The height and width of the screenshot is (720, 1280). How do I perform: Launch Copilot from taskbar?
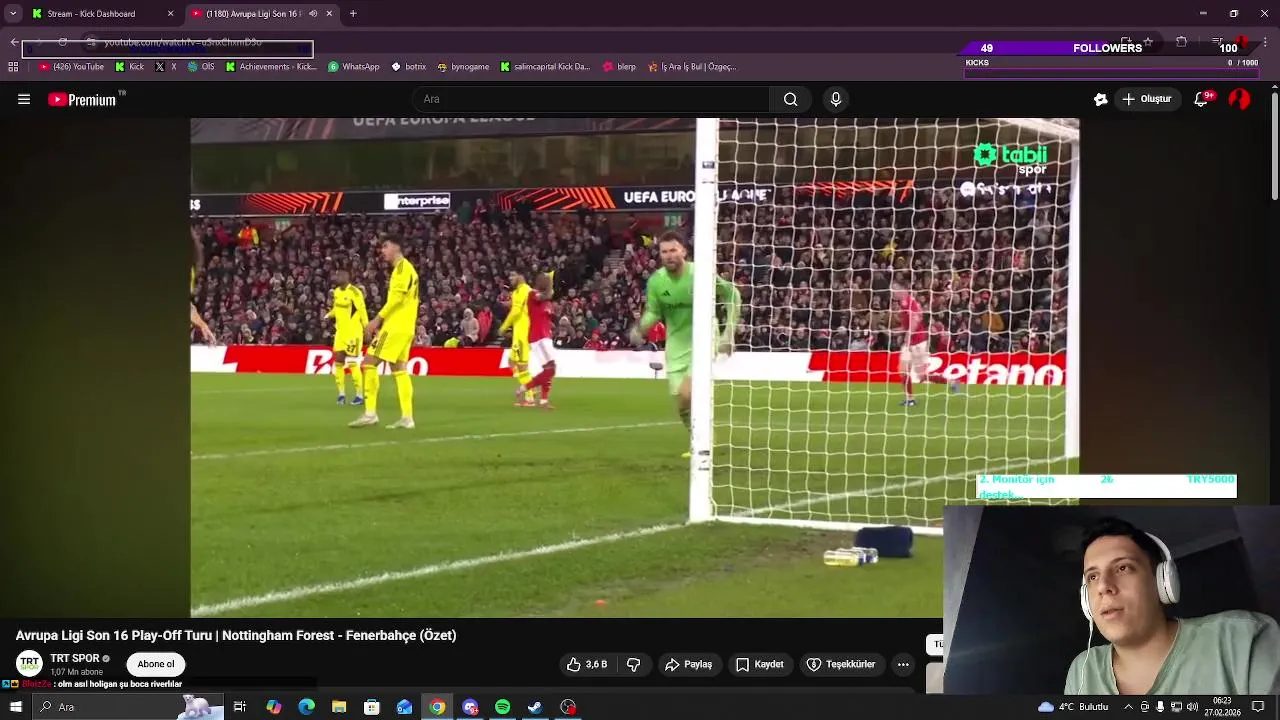point(274,707)
